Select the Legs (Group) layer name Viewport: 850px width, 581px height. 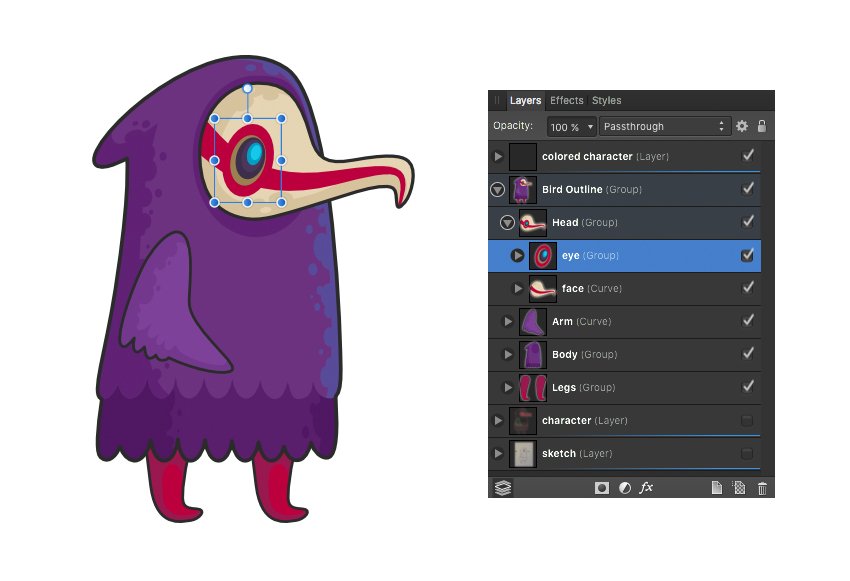click(x=583, y=388)
